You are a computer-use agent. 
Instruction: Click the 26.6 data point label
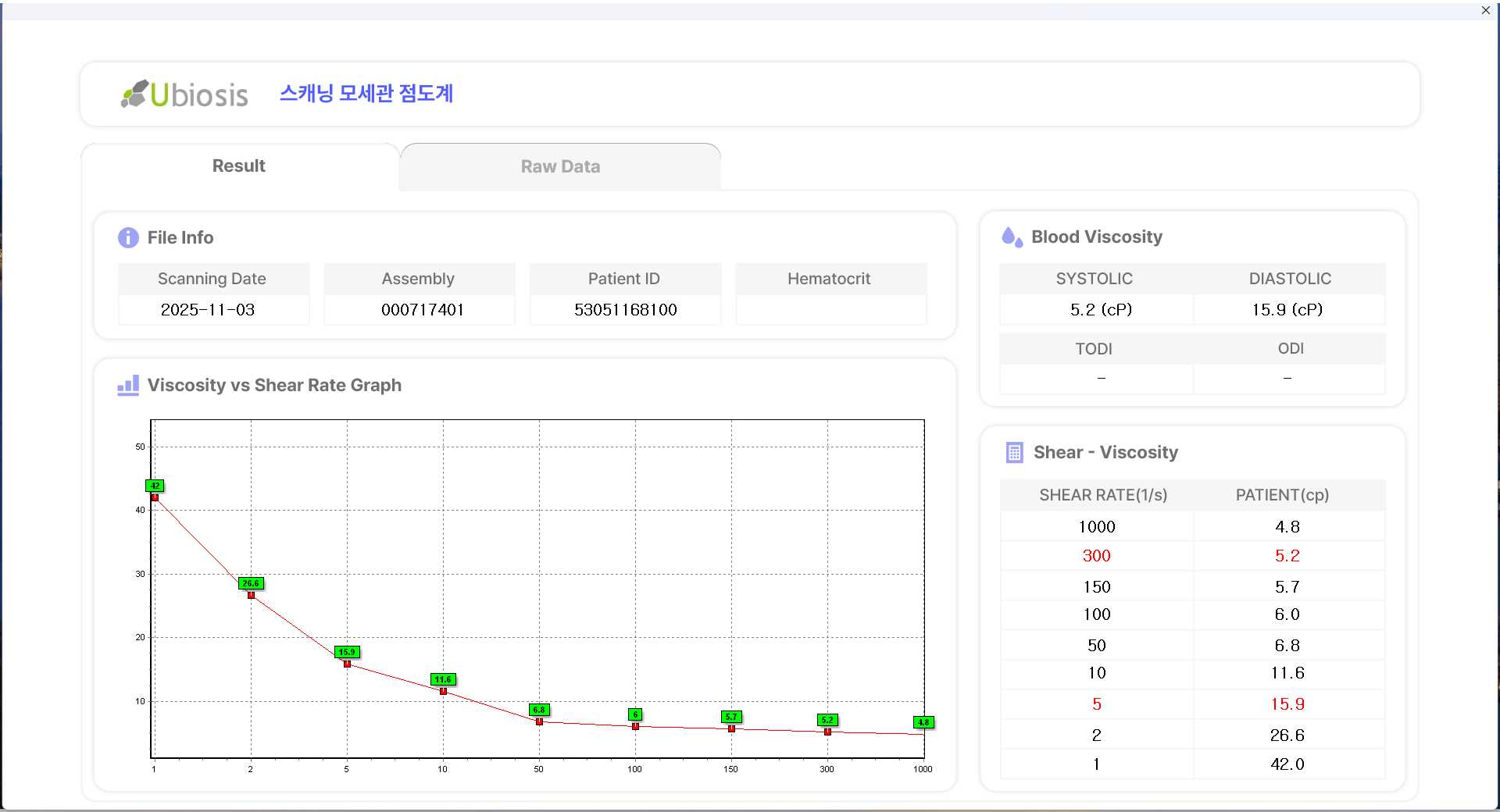251,583
